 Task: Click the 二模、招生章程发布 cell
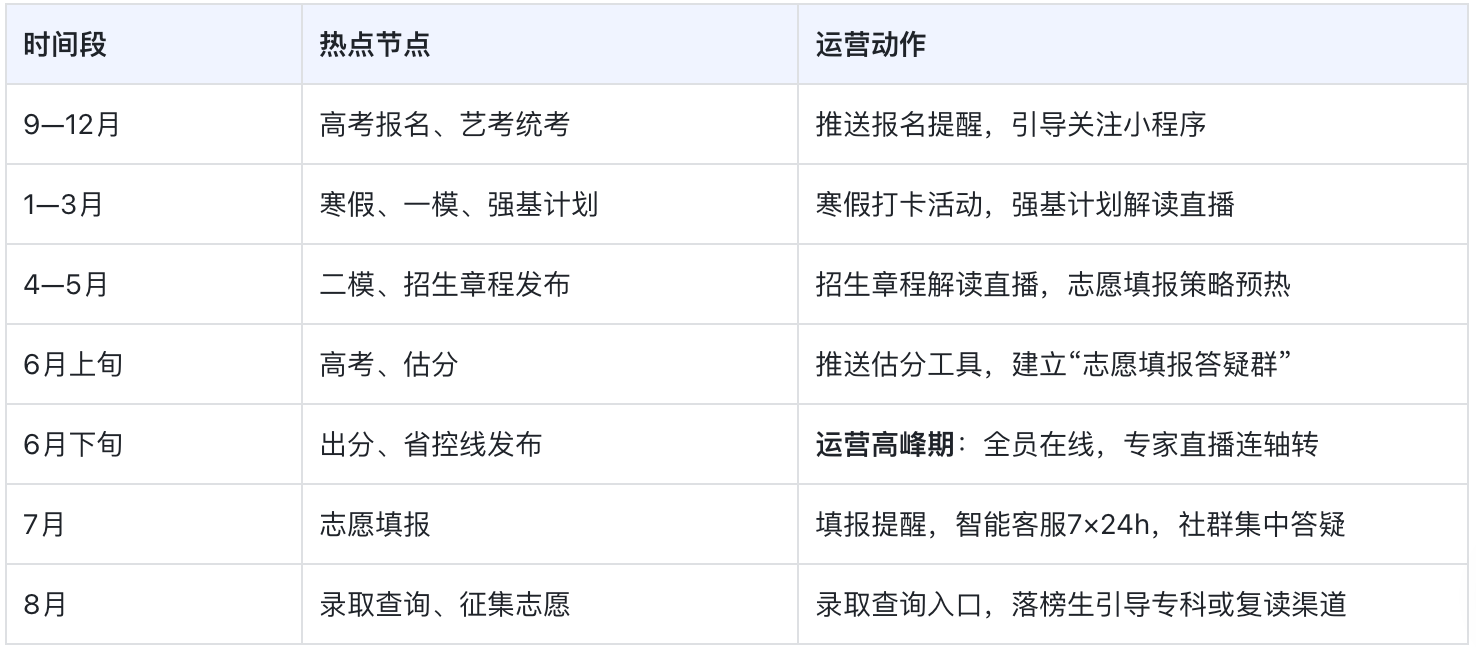(x=445, y=285)
